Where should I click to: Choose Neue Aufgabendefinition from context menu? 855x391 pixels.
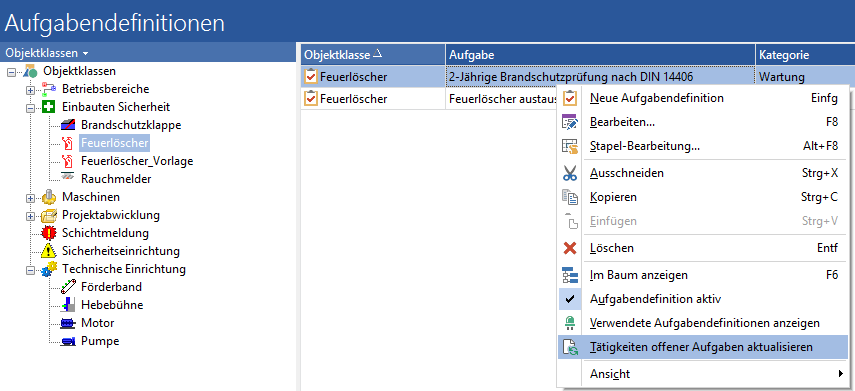[703, 98]
